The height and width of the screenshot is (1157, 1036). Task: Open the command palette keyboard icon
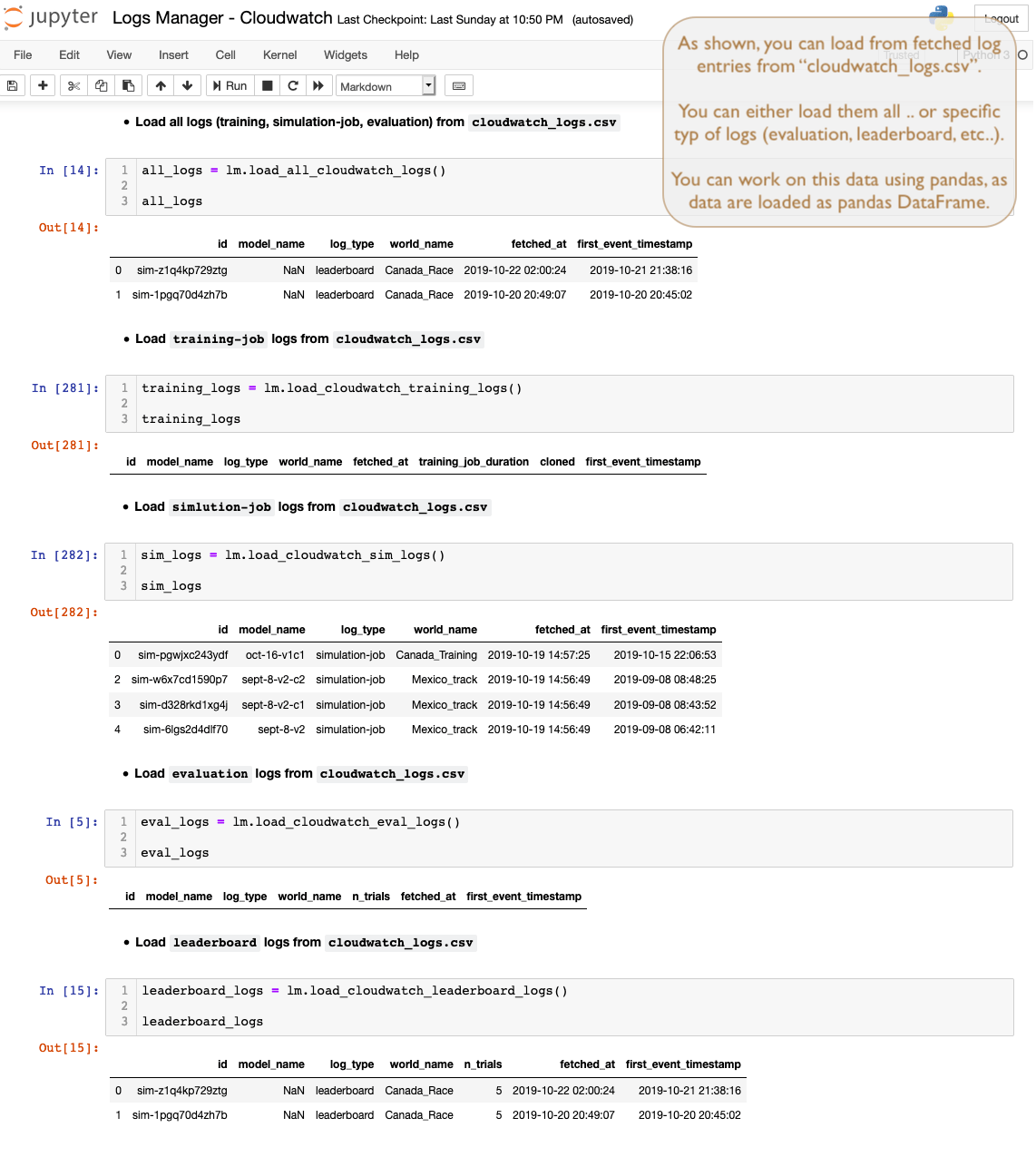(x=459, y=85)
